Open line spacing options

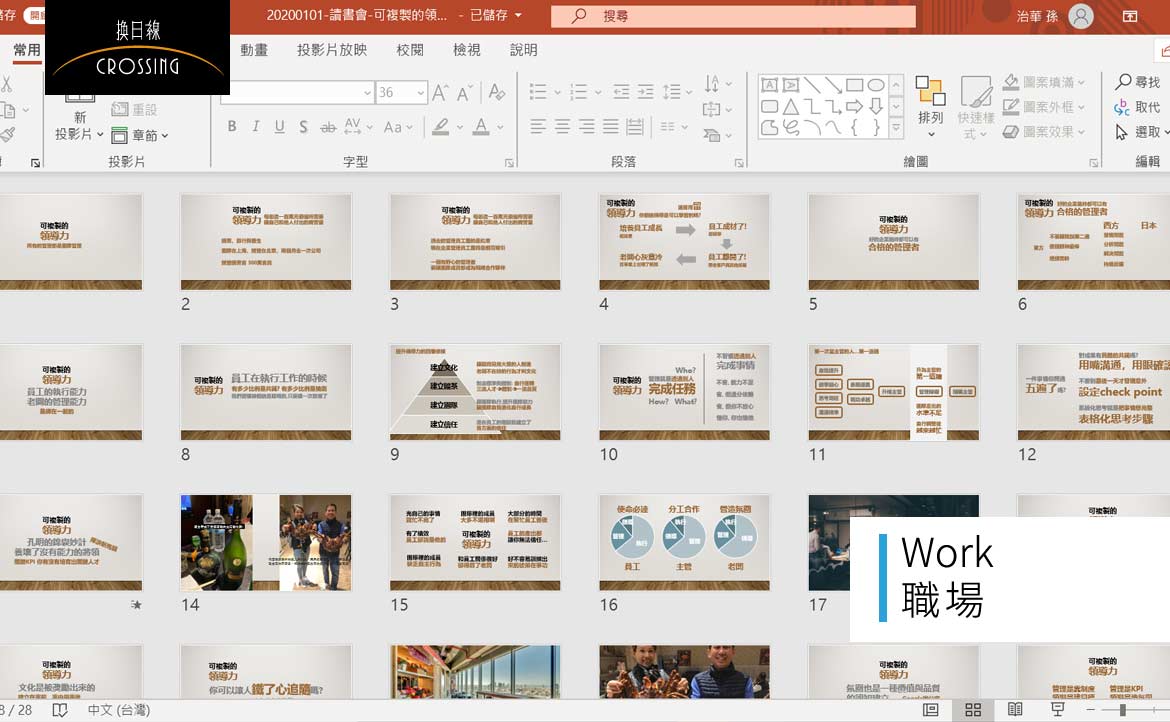click(x=677, y=92)
